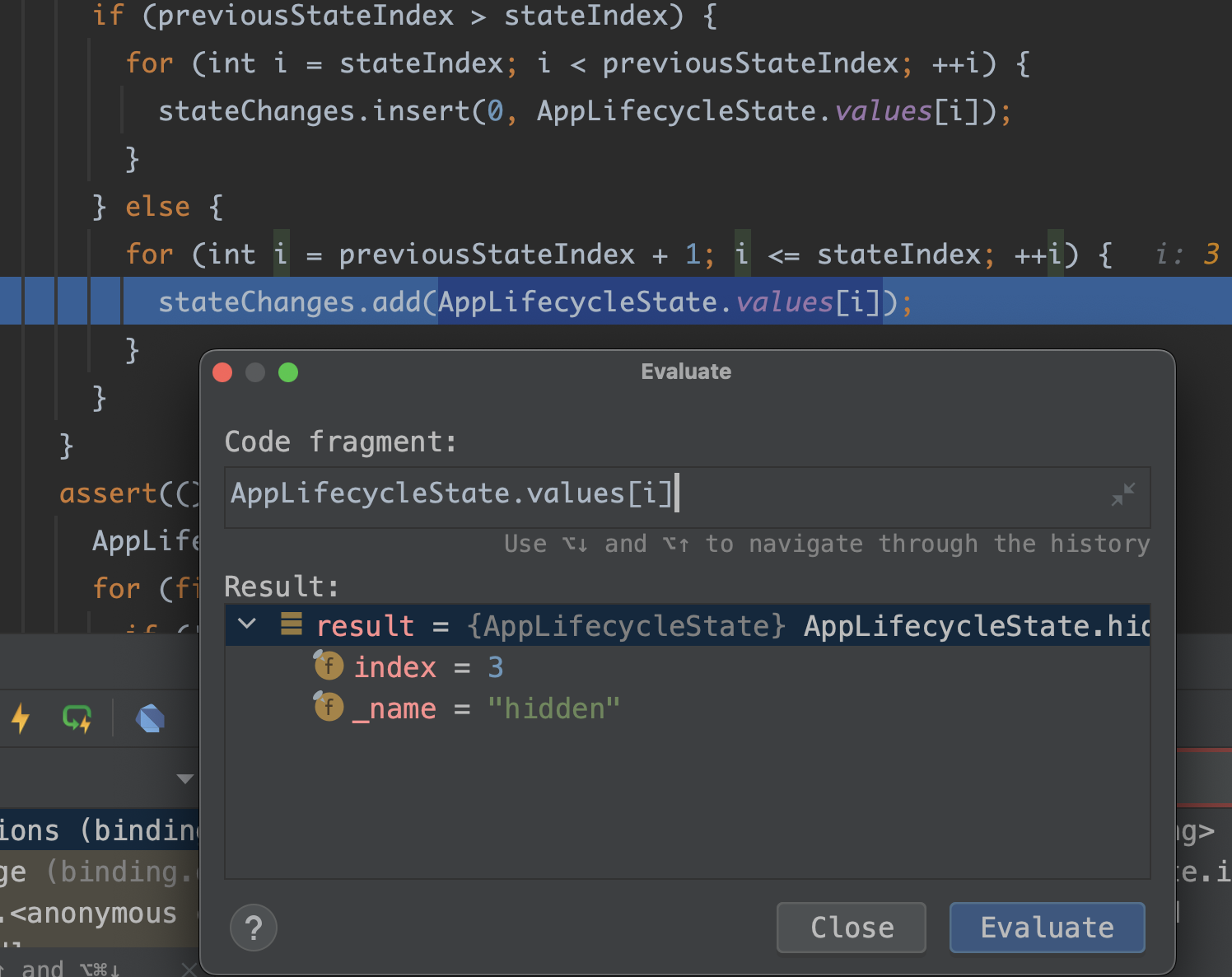This screenshot has width=1232, height=977.
Task: Click the help question mark button
Action: click(254, 928)
